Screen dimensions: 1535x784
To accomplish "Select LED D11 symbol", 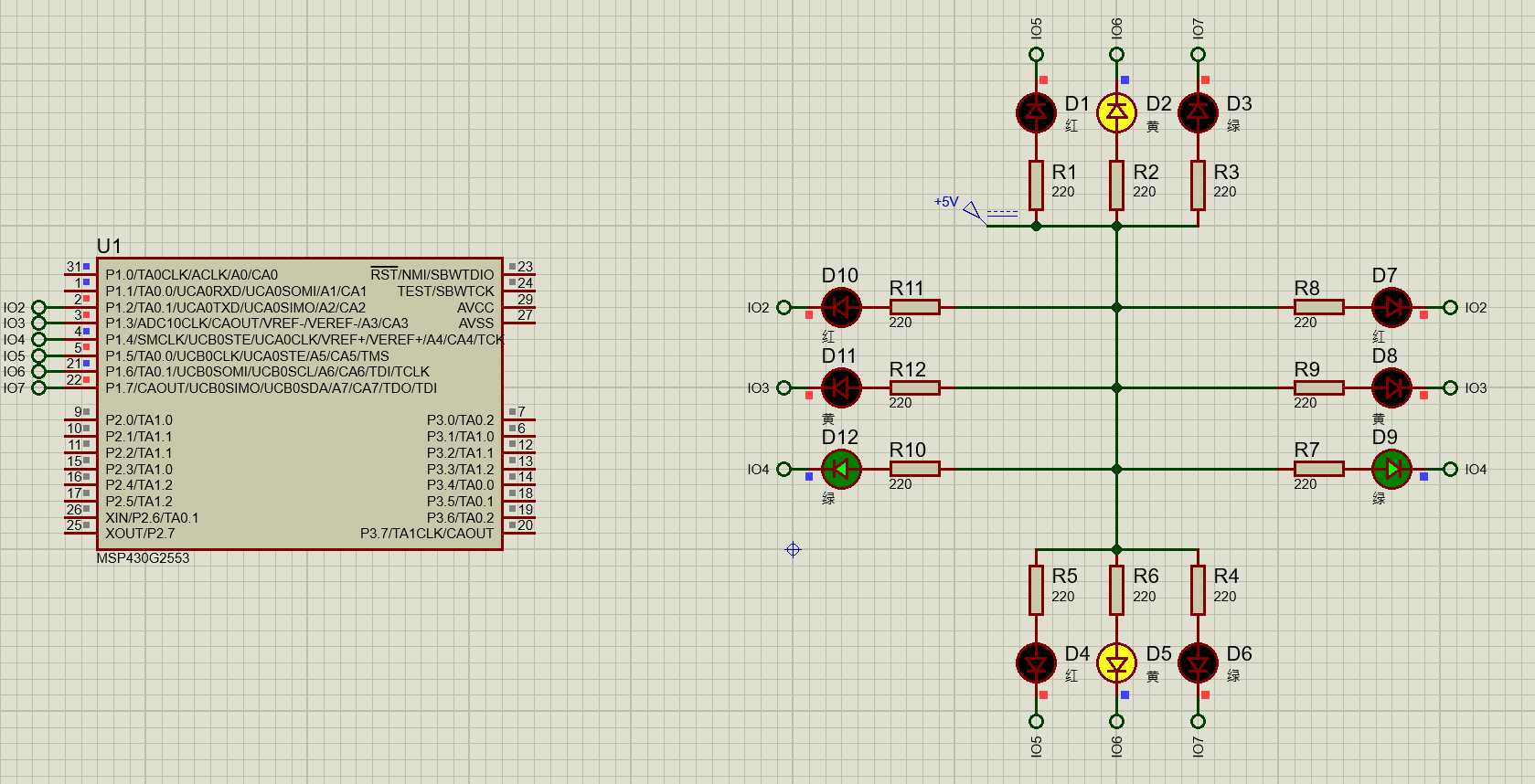I will (841, 387).
